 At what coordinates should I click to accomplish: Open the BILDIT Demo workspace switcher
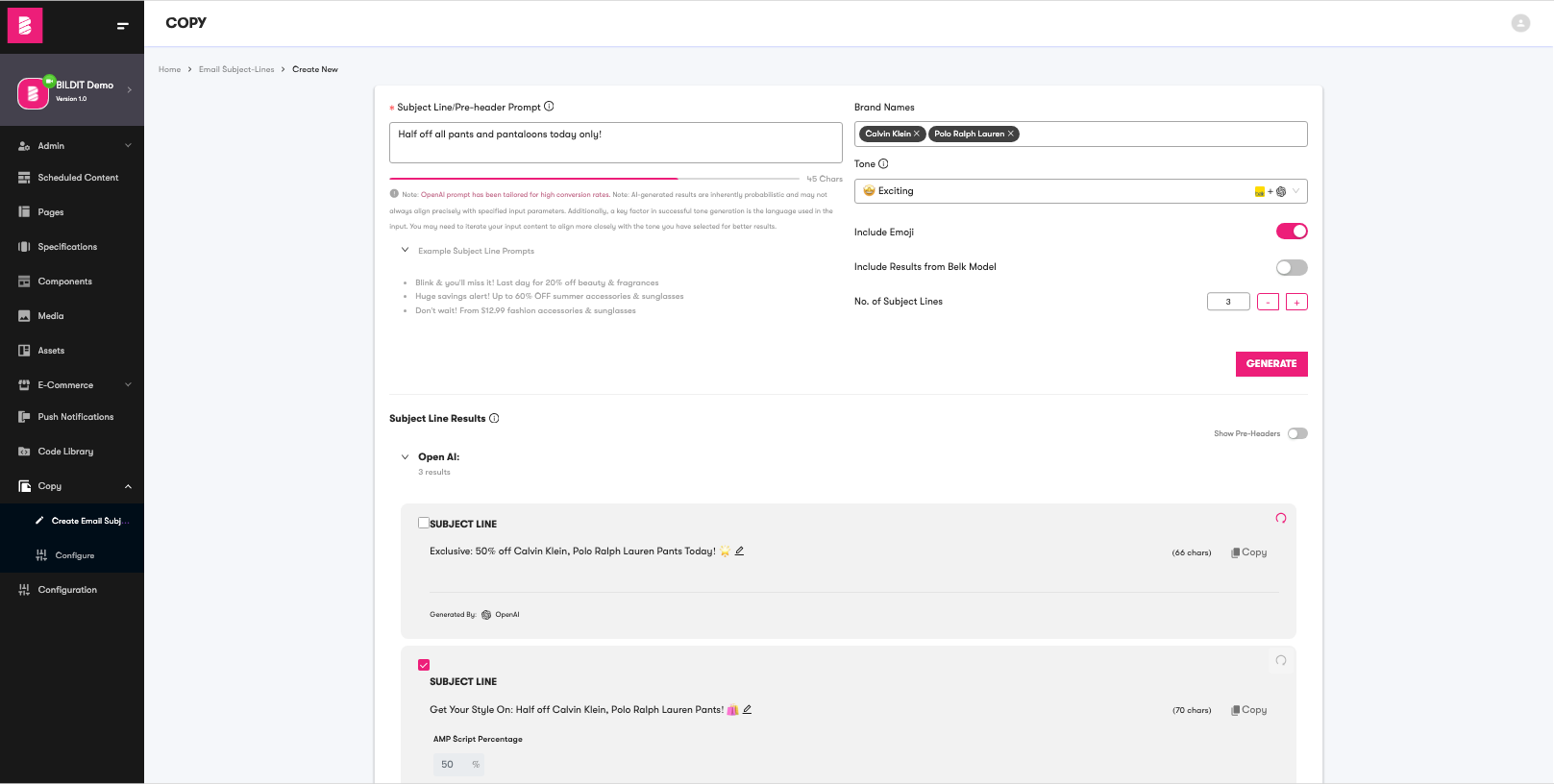click(72, 90)
